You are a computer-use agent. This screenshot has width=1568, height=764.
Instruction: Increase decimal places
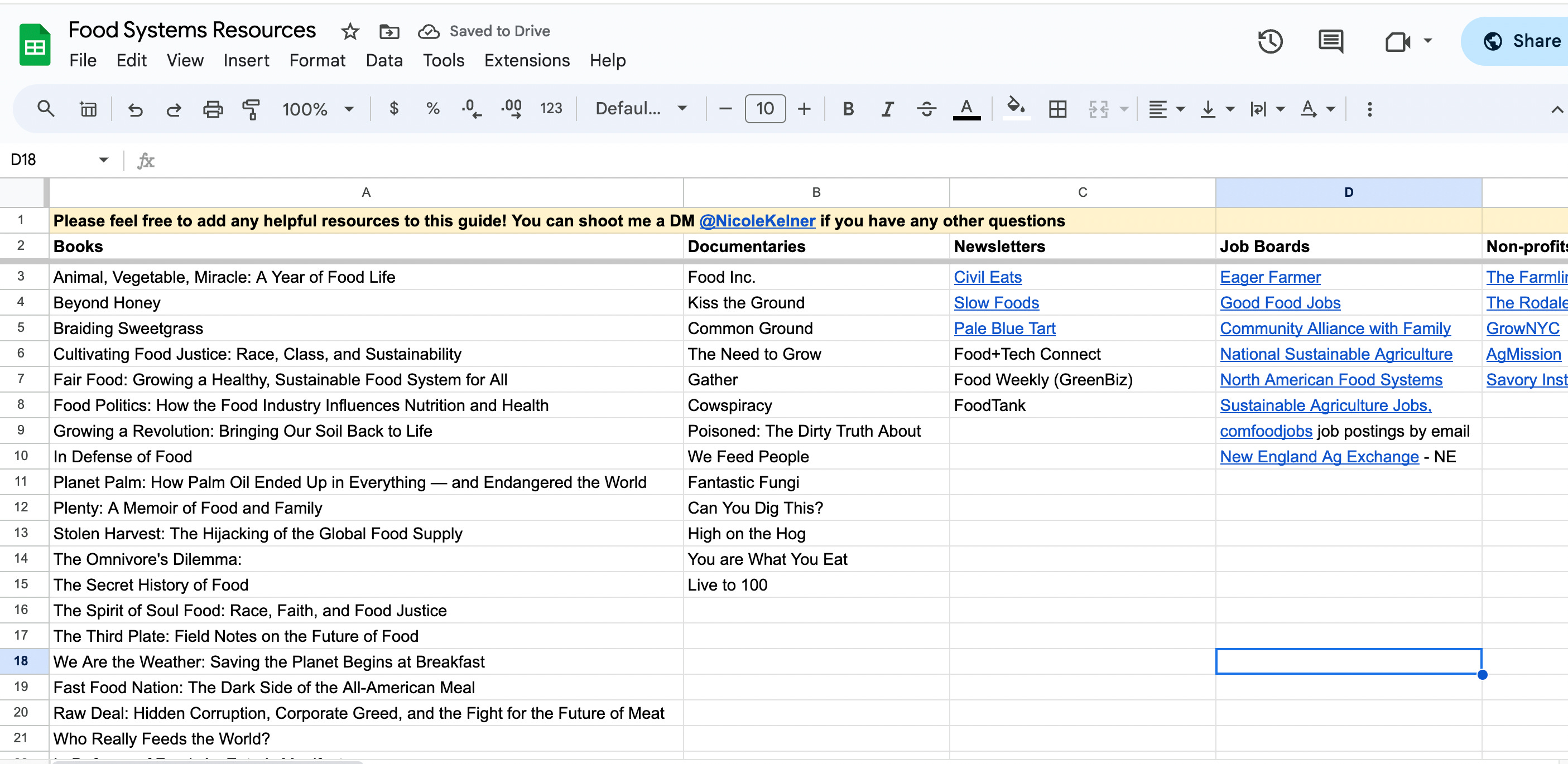pyautogui.click(x=511, y=109)
